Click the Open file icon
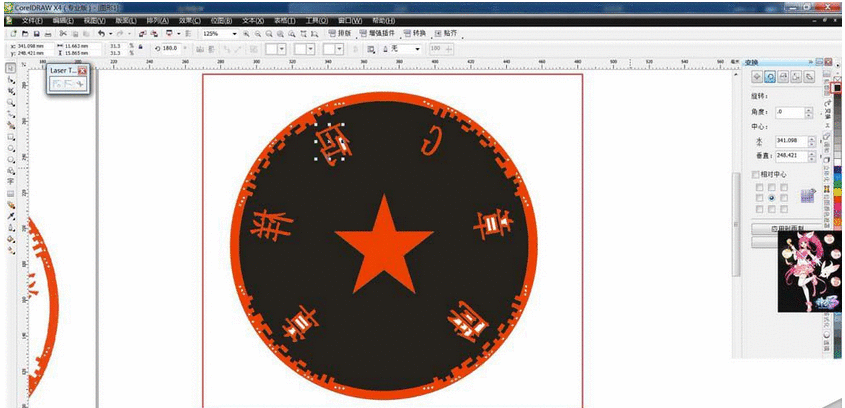The image size is (845, 408). coord(25,33)
